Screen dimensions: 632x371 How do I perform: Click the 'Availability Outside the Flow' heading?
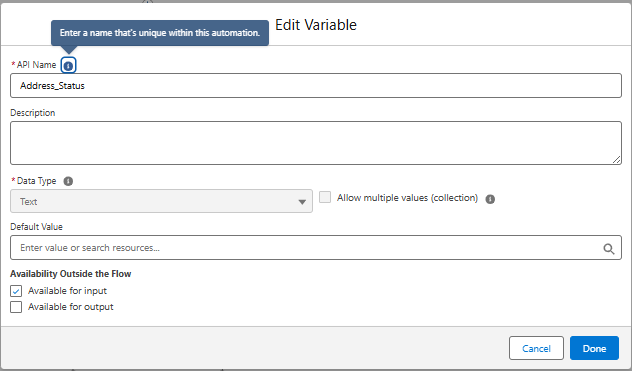[x=71, y=274]
